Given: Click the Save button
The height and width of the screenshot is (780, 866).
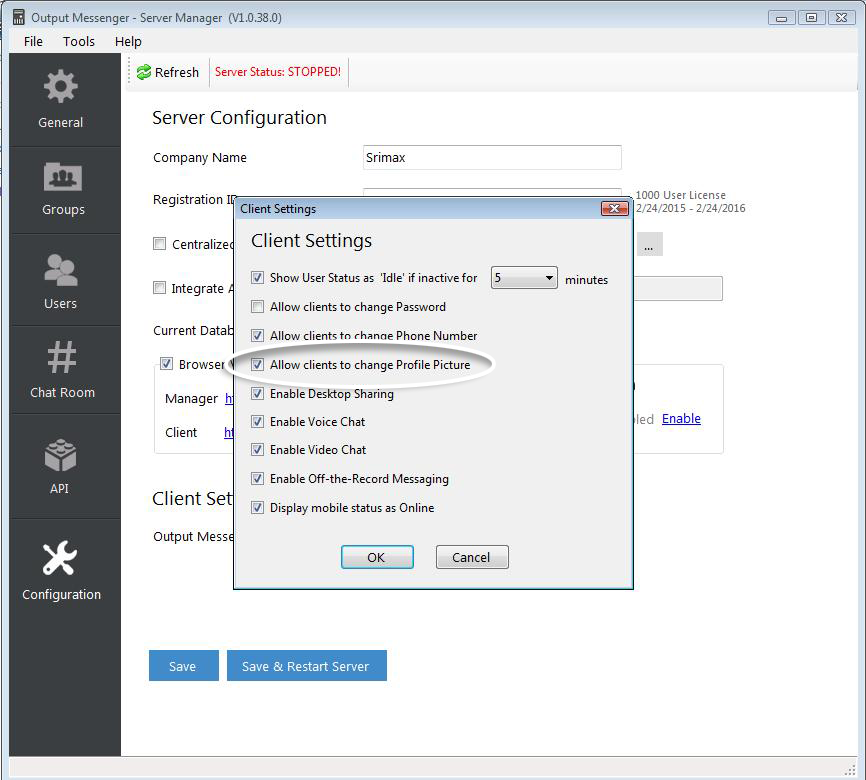Looking at the screenshot, I should point(183,666).
